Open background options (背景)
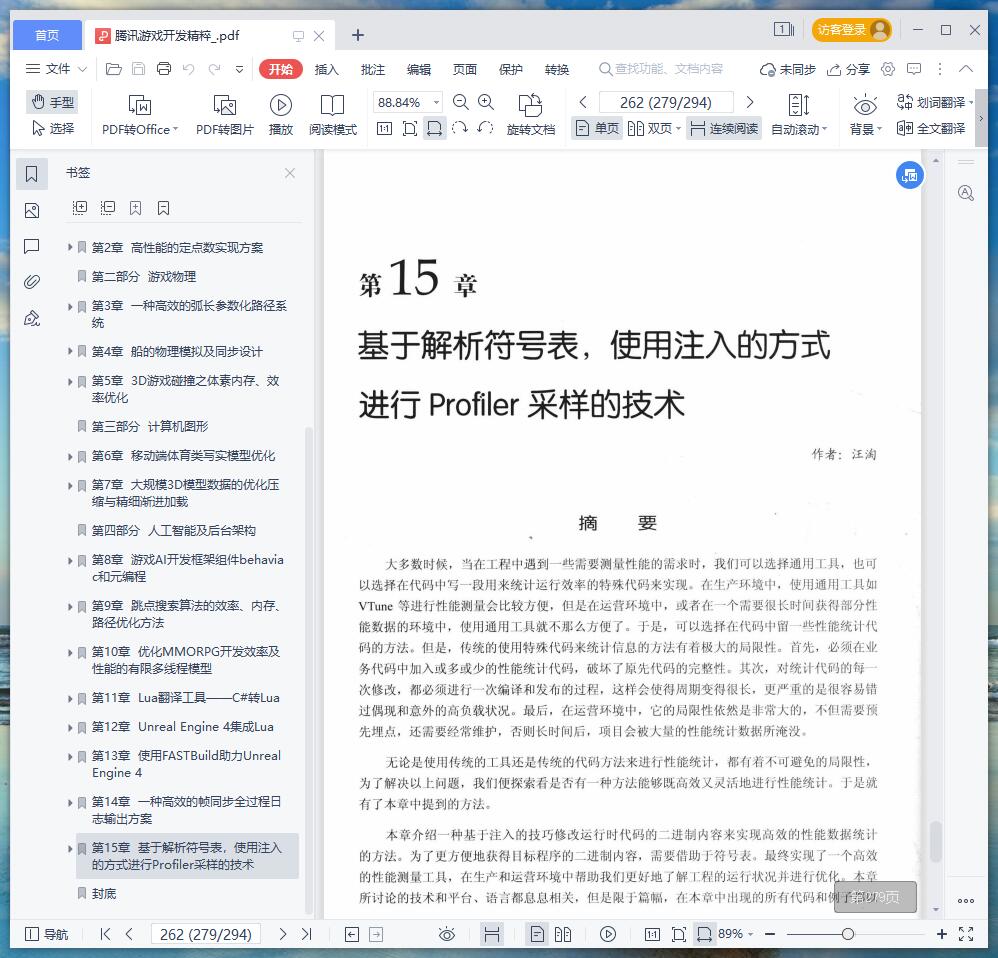 click(x=866, y=114)
